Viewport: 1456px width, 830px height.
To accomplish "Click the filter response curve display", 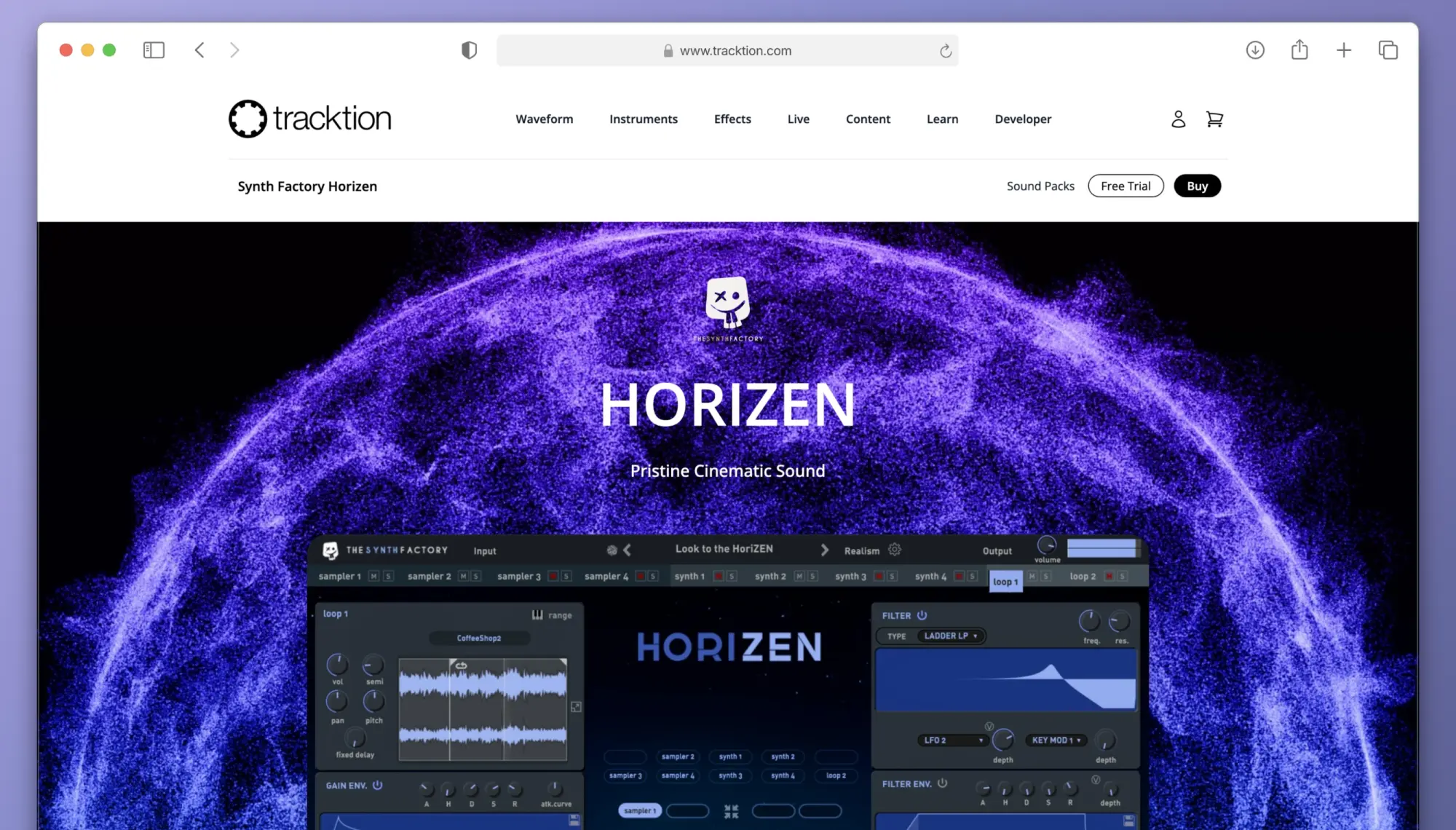I will pyautogui.click(x=1005, y=679).
